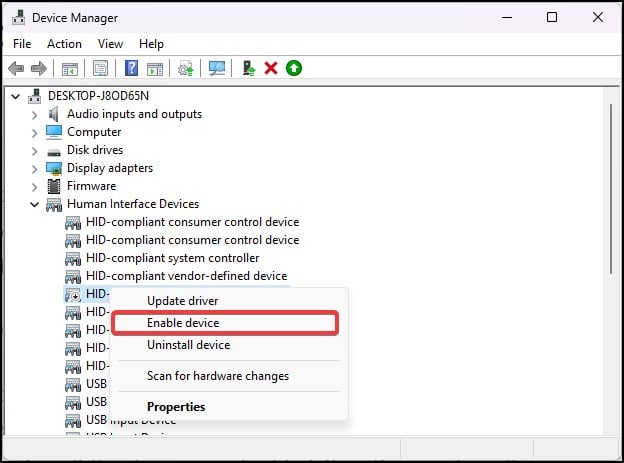The width and height of the screenshot is (624, 463).
Task: Click the Forward arrow toolbar icon
Action: [x=39, y=68]
